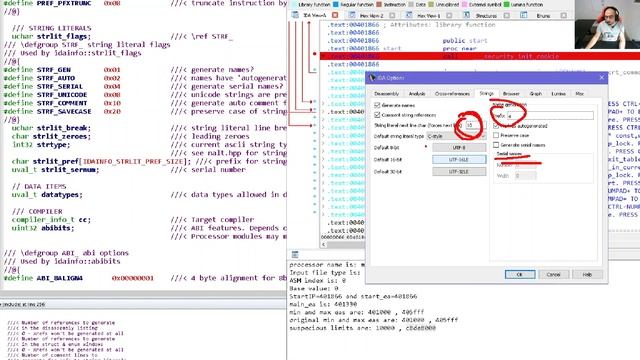Click the 'STRF_UNICODE' define in source
This screenshot has width=640, height=360.
tap(62, 95)
